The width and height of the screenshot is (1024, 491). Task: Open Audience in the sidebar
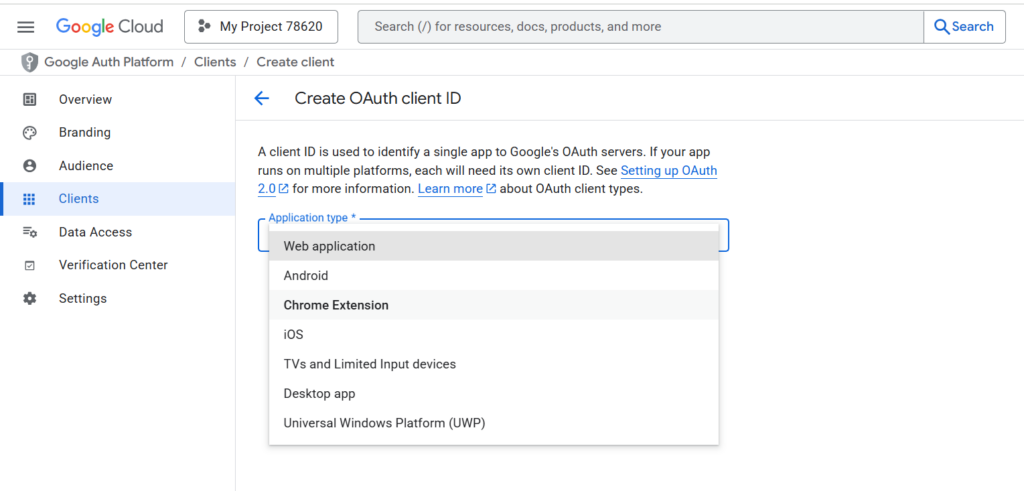(x=118, y=166)
